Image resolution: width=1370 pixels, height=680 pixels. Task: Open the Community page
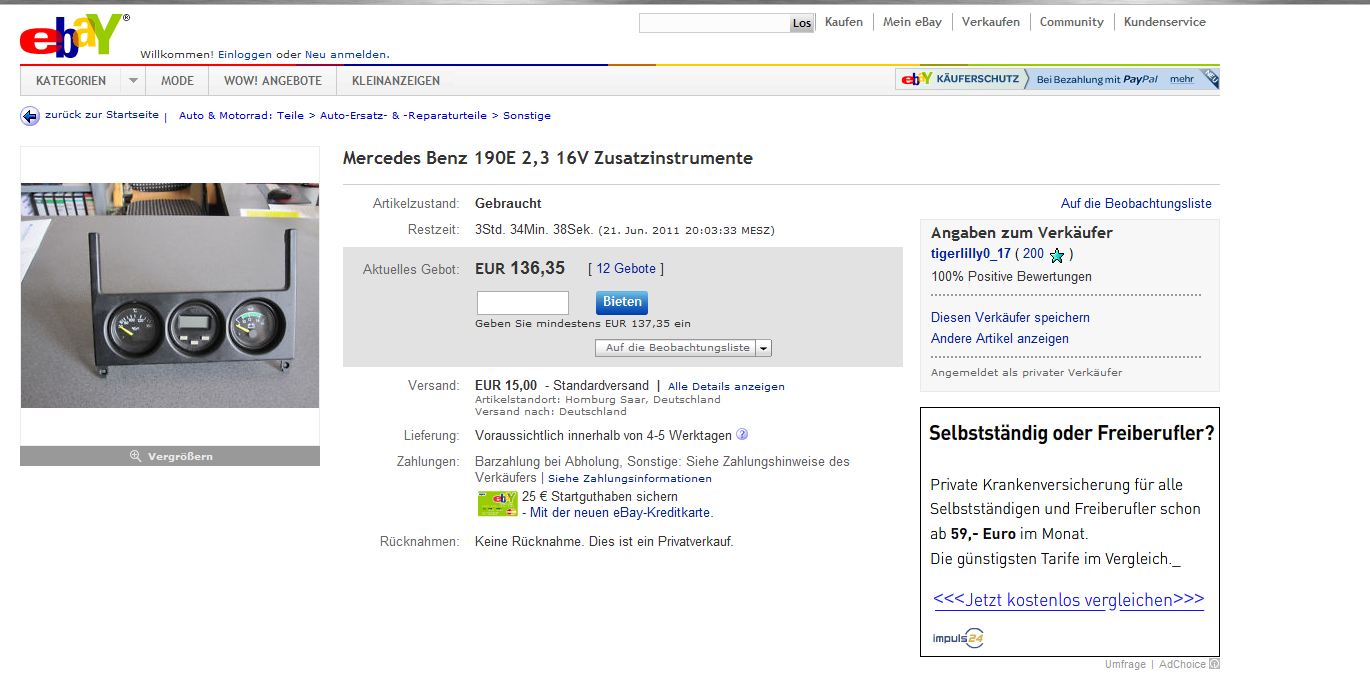[1071, 22]
